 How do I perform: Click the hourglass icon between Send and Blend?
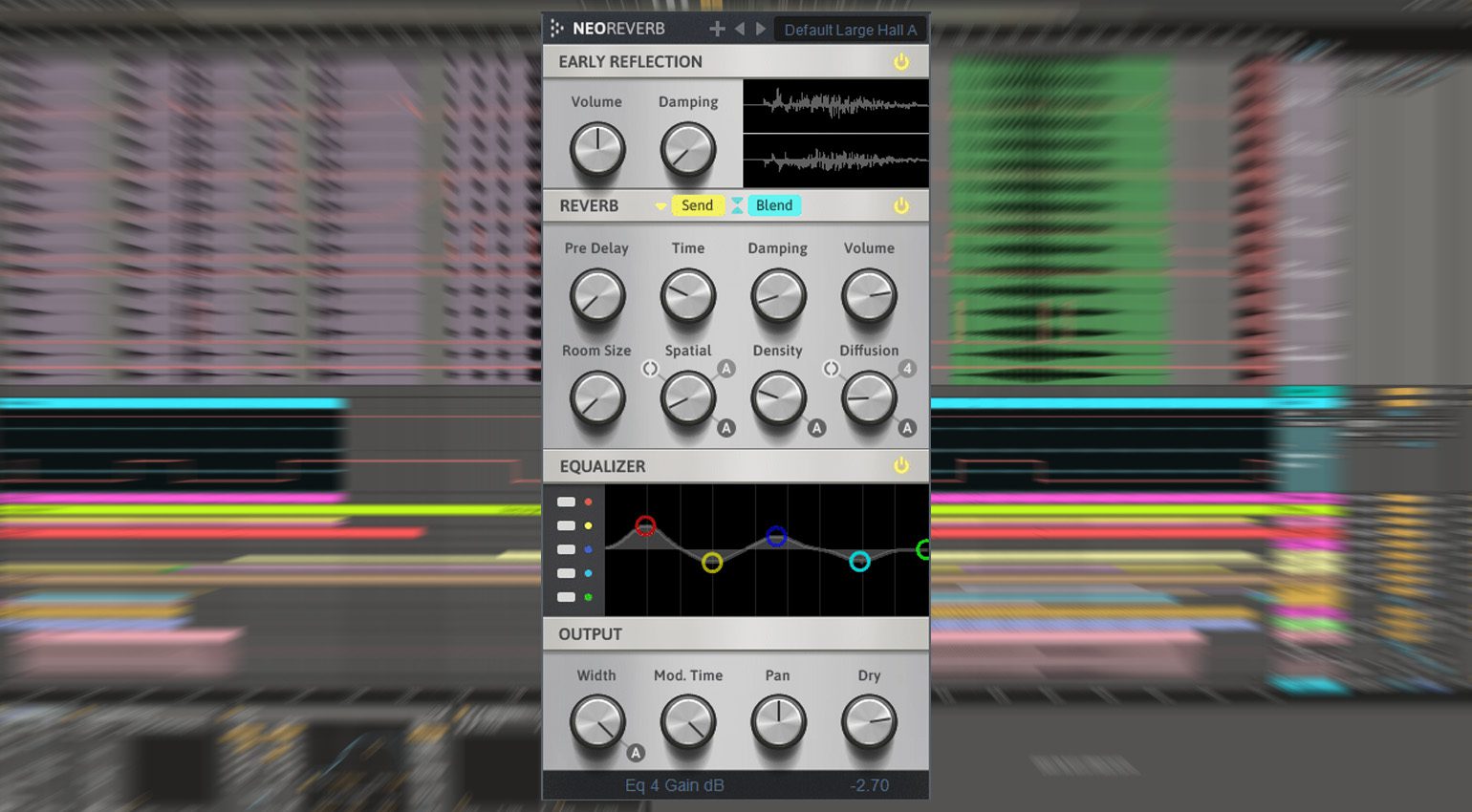coord(737,205)
